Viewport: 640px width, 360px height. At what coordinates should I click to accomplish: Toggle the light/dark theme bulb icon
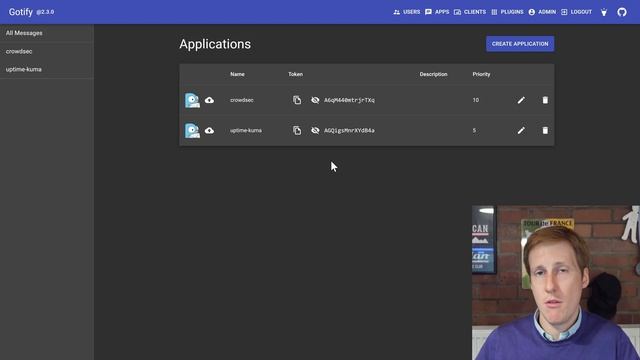coord(604,12)
